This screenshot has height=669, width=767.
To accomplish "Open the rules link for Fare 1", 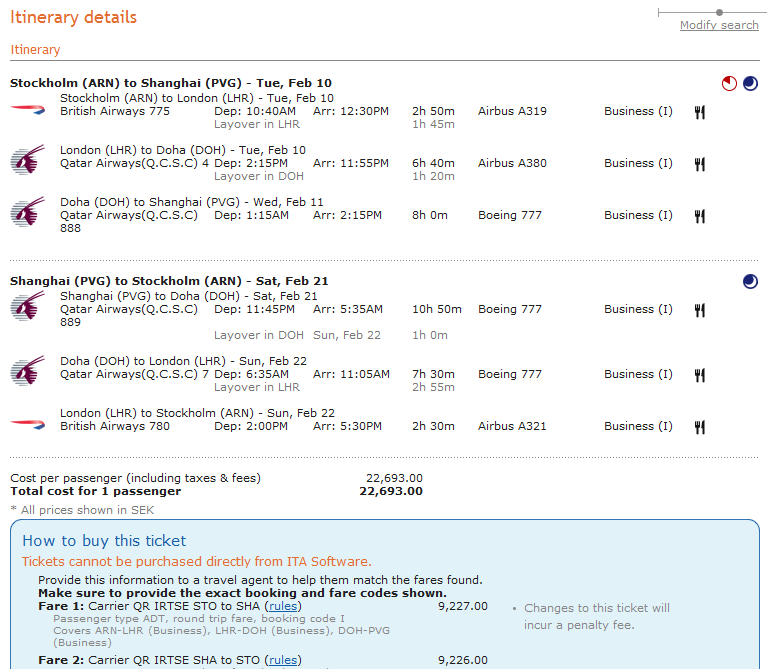I will coord(283,606).
